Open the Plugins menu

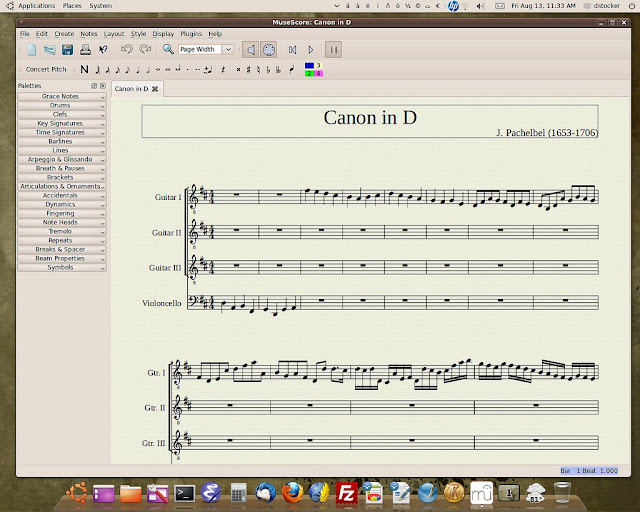(x=191, y=34)
